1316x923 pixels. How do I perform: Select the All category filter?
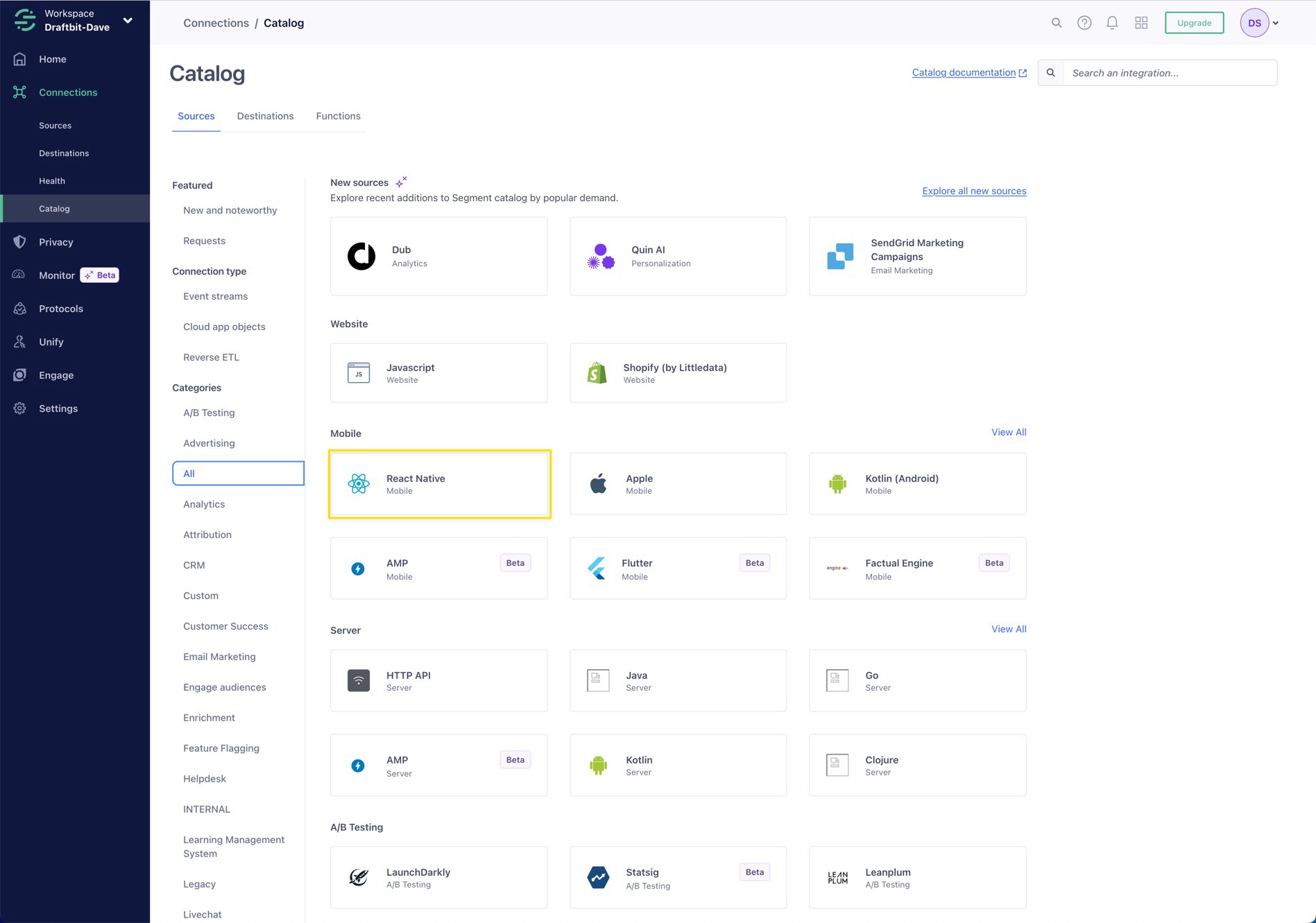click(x=238, y=474)
